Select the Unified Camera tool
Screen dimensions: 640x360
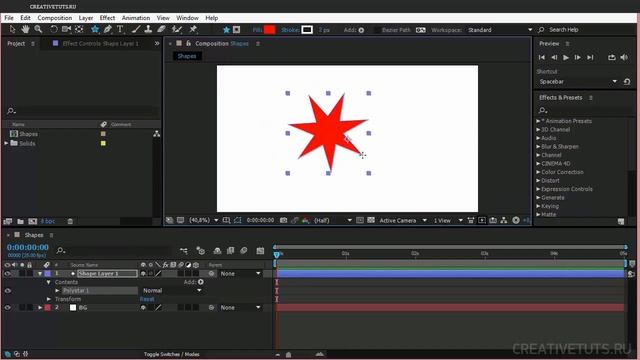(x=66, y=29)
